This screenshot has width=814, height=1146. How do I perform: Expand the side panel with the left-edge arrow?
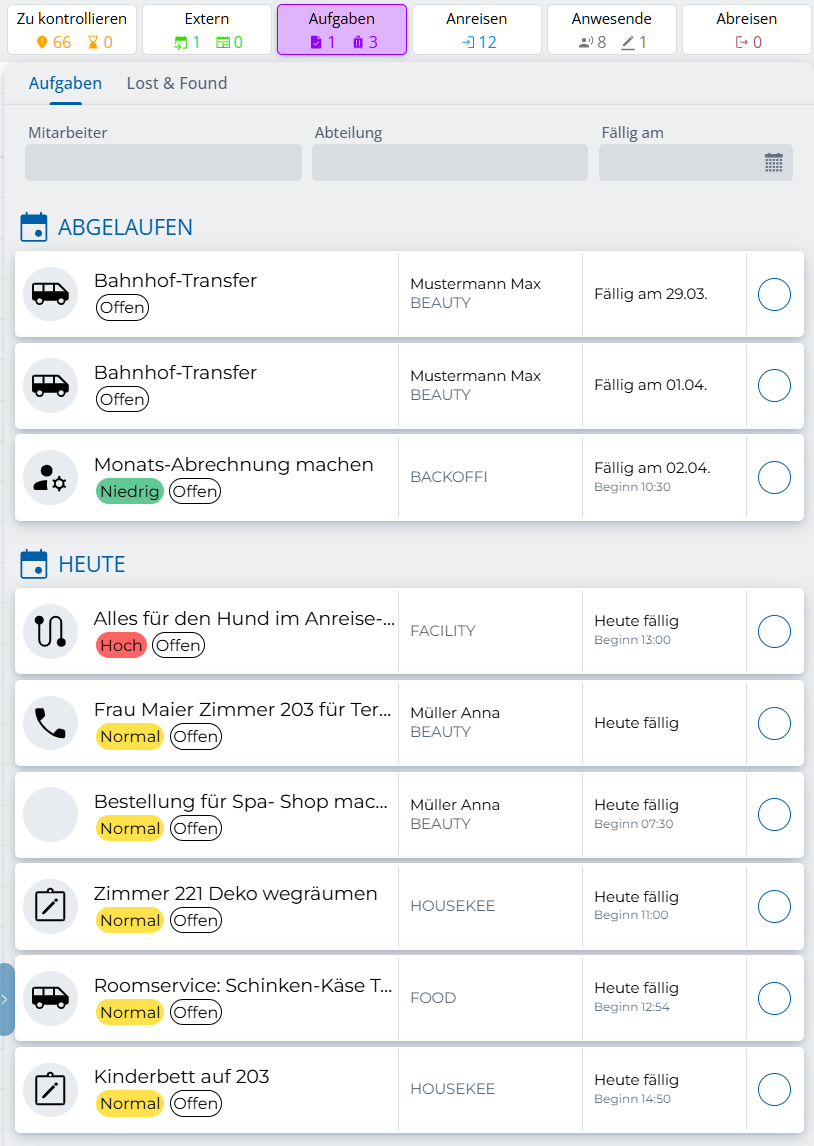(5, 998)
